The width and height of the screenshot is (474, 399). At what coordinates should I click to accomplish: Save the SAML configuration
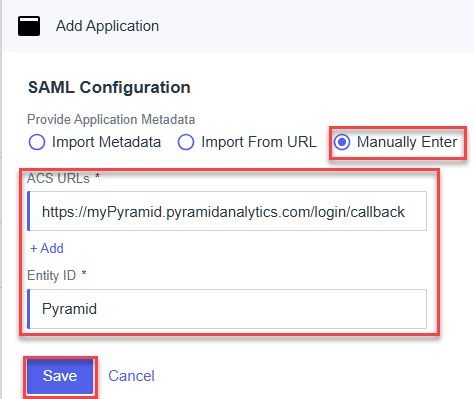tap(60, 376)
